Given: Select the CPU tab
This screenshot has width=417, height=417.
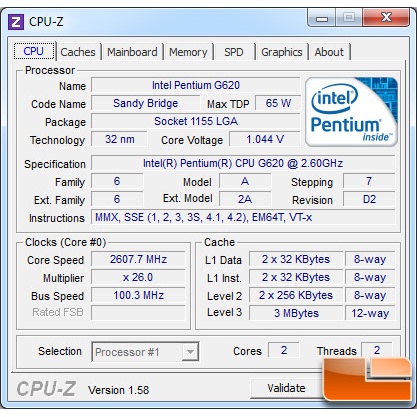Looking at the screenshot, I should [34, 51].
